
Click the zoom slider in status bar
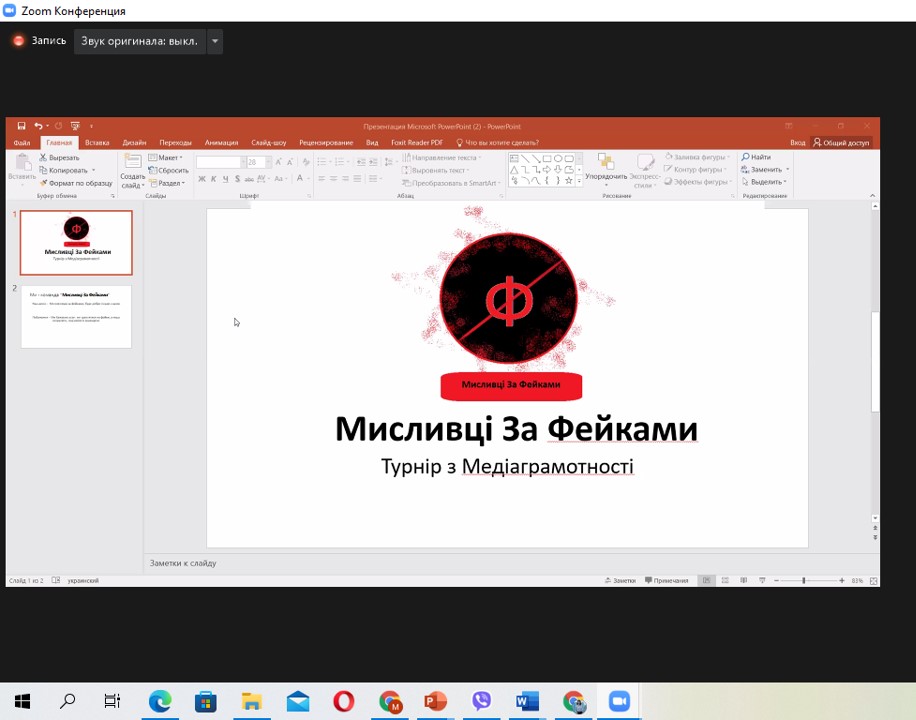804,580
